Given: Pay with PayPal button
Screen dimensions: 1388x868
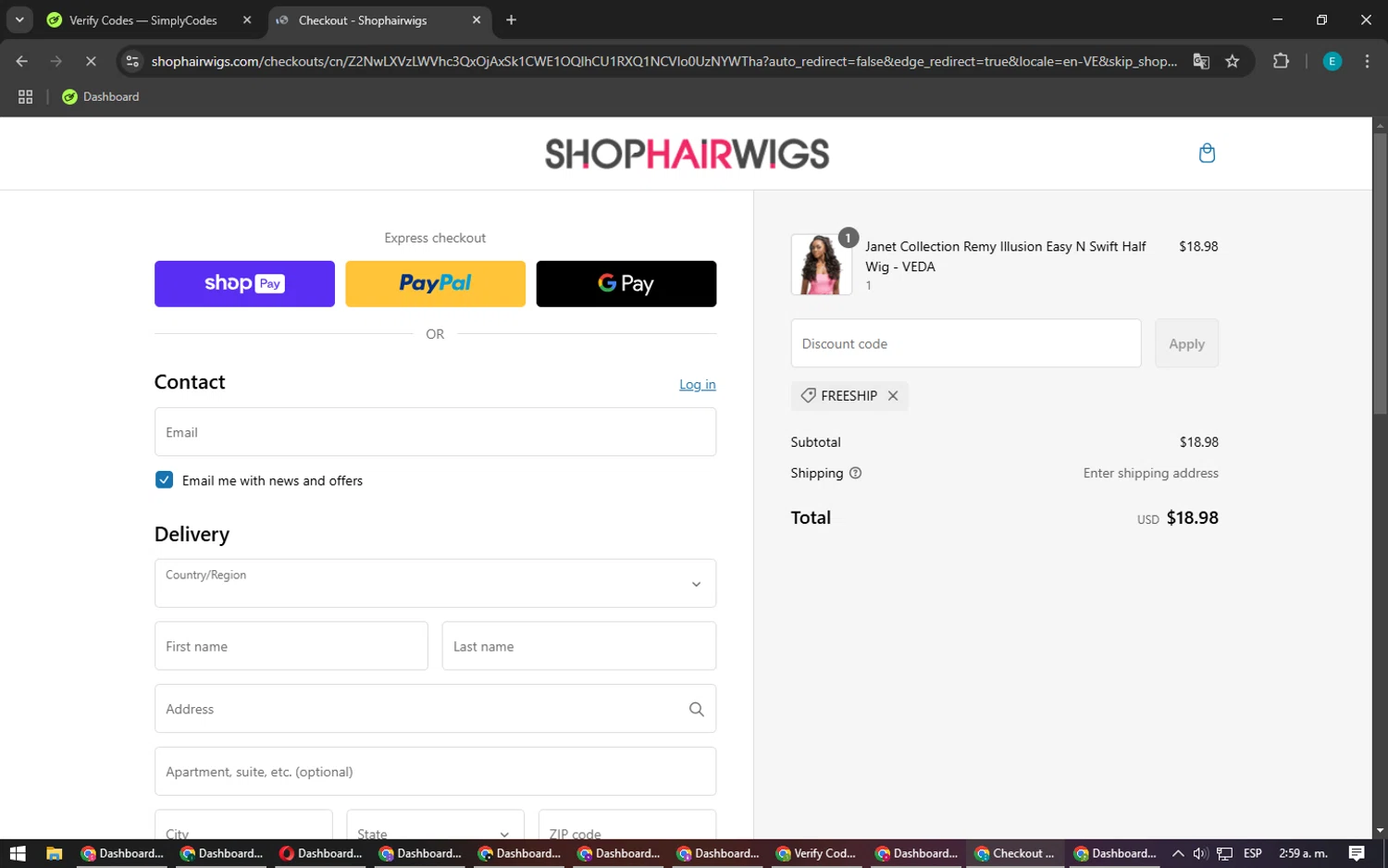Looking at the screenshot, I should tap(435, 283).
